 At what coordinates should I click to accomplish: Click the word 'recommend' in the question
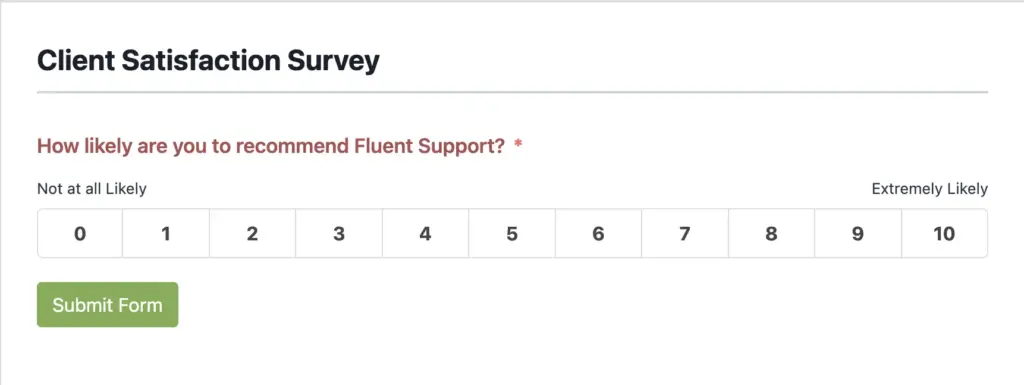pyautogui.click(x=293, y=146)
